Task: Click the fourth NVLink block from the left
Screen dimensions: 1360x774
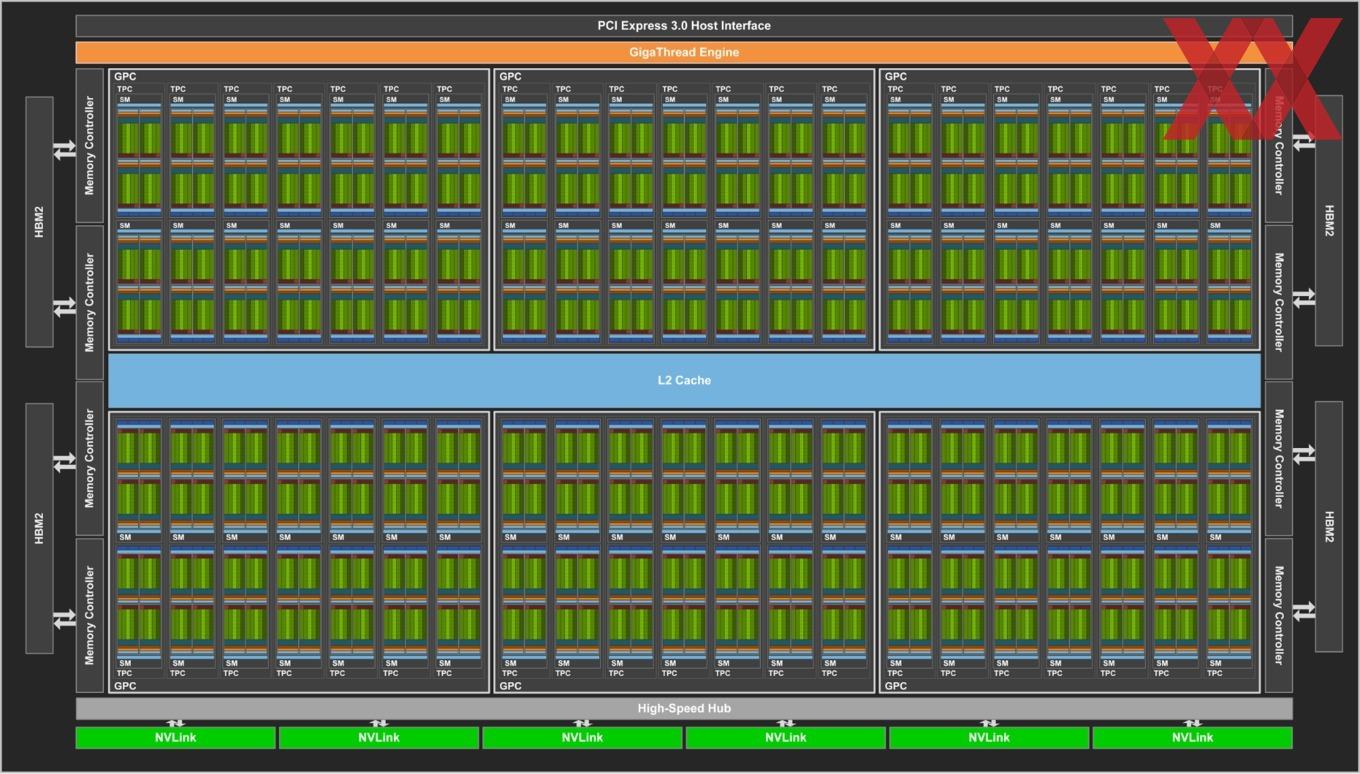Action: [785, 738]
